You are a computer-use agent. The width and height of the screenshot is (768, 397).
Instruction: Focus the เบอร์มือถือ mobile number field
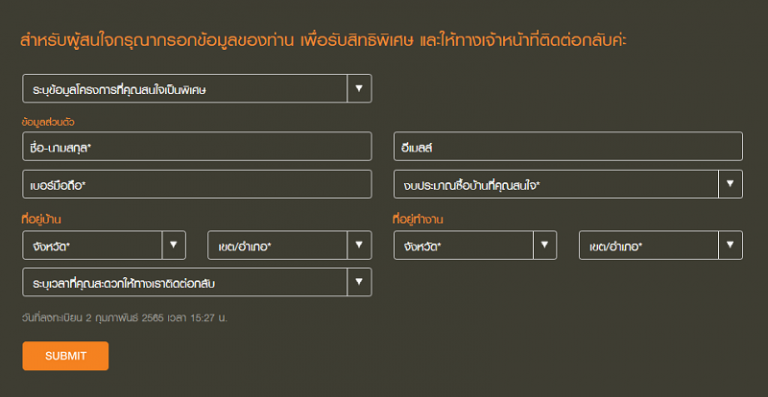(x=197, y=184)
